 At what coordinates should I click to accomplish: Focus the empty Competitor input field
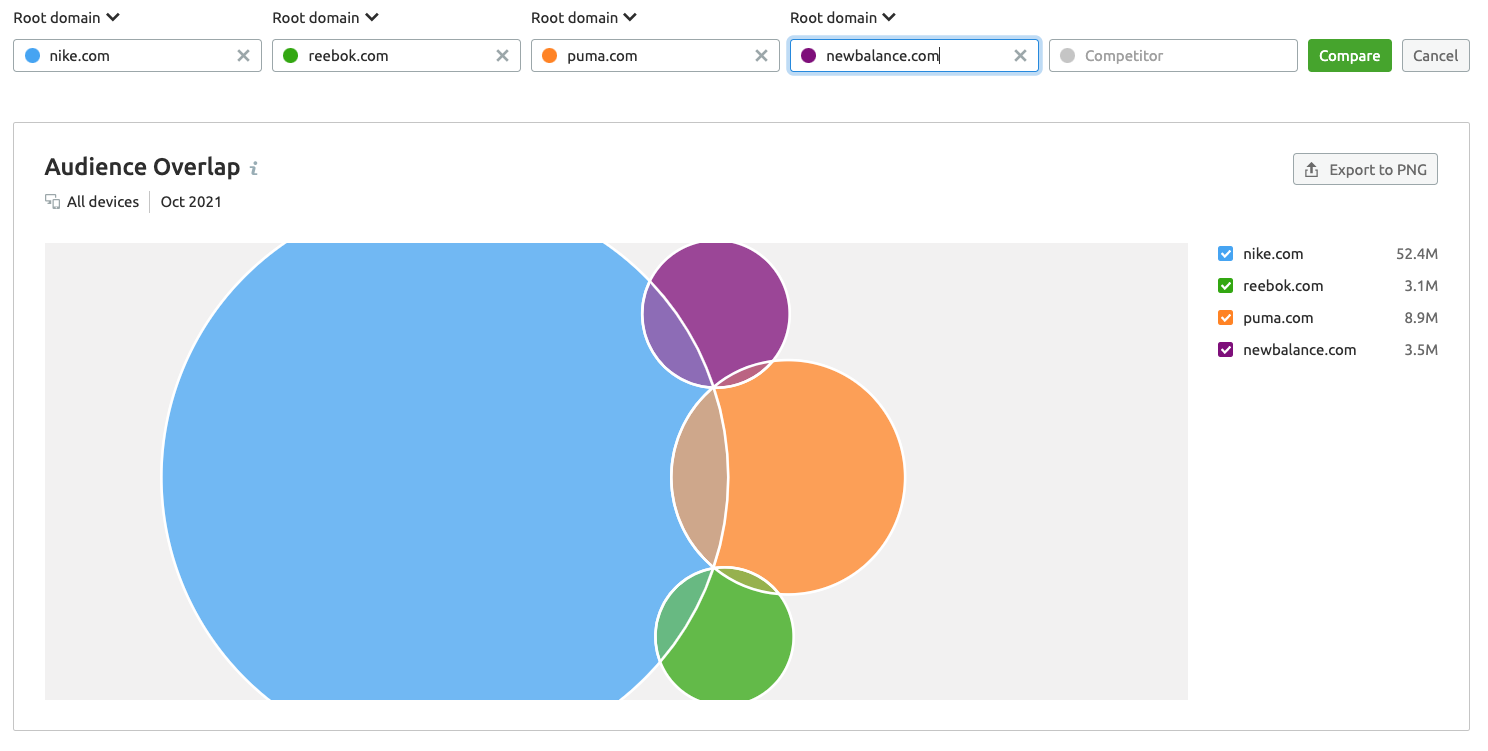(x=1173, y=56)
